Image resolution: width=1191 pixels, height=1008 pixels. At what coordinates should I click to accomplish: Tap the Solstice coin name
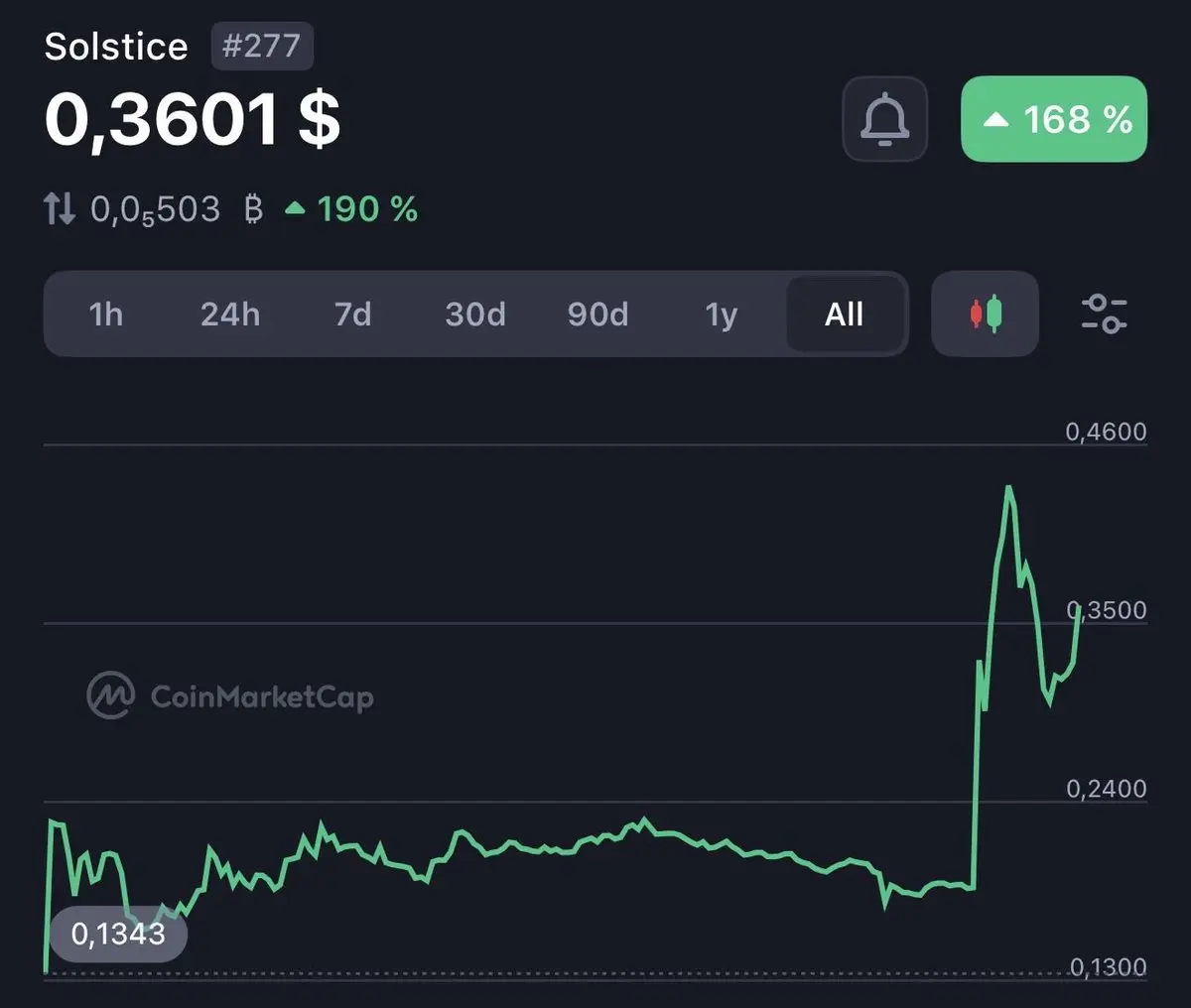(x=116, y=47)
